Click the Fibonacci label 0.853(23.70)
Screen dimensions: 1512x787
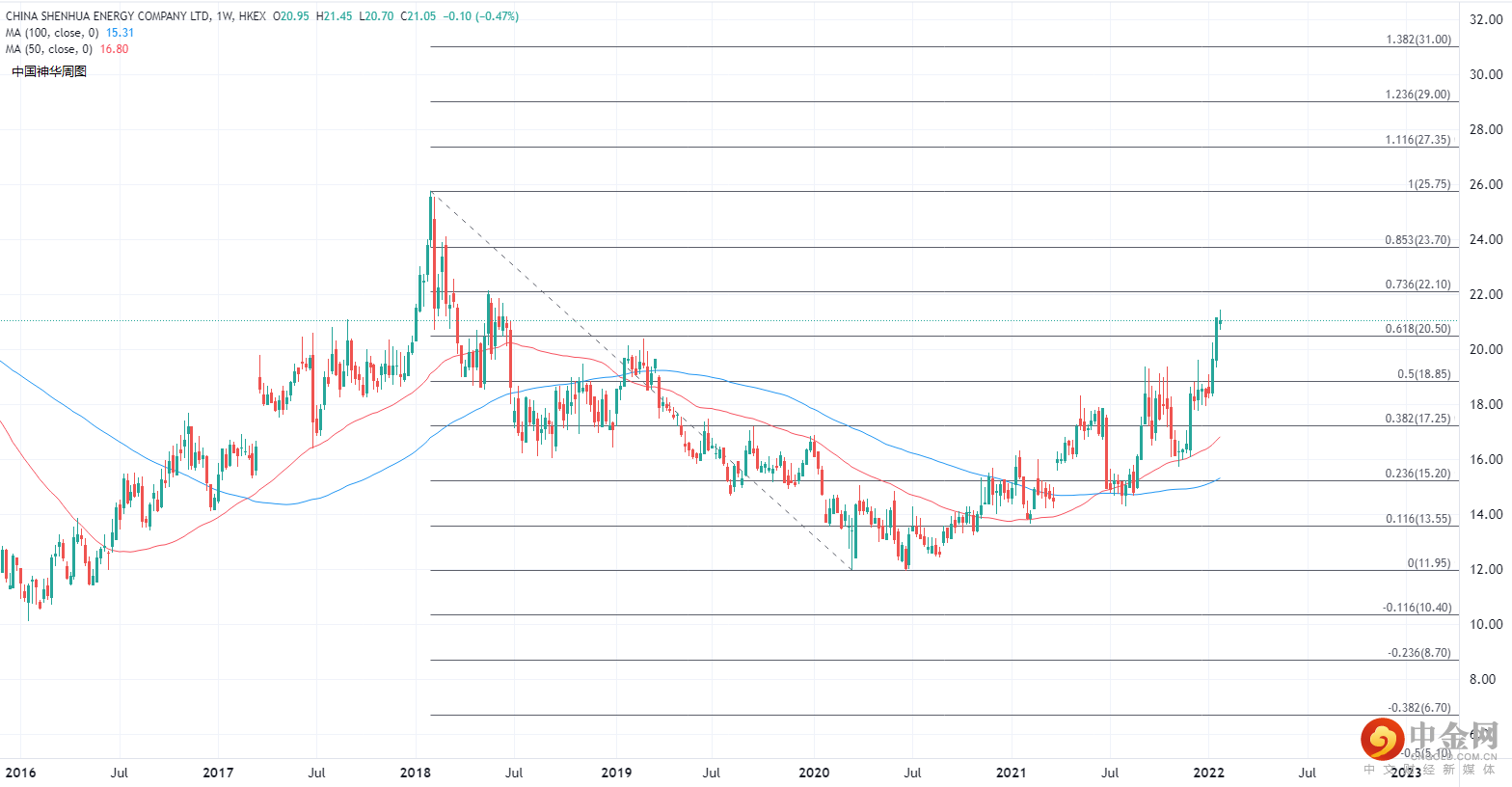1417,240
